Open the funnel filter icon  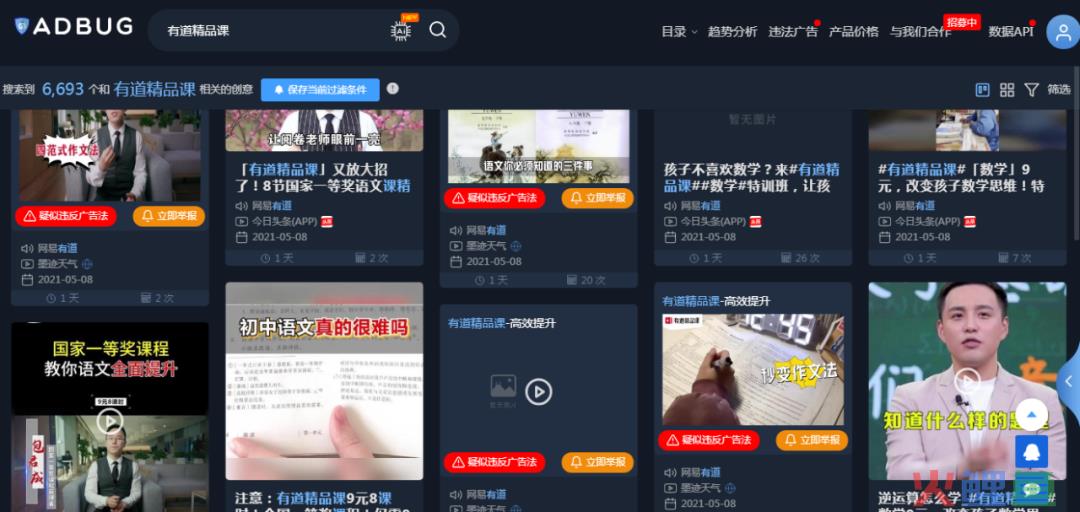(x=1031, y=90)
